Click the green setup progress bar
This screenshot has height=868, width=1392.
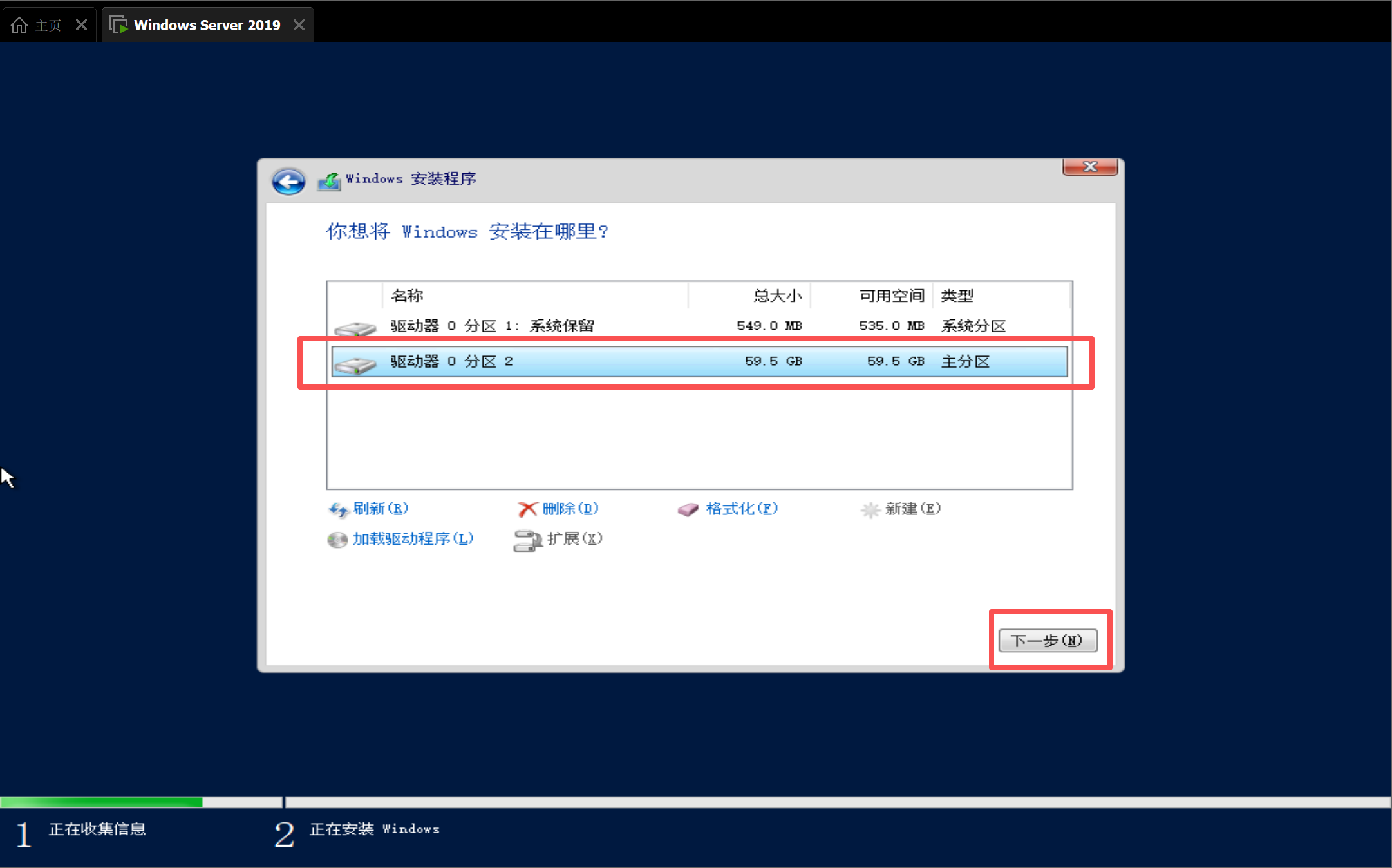tap(101, 802)
